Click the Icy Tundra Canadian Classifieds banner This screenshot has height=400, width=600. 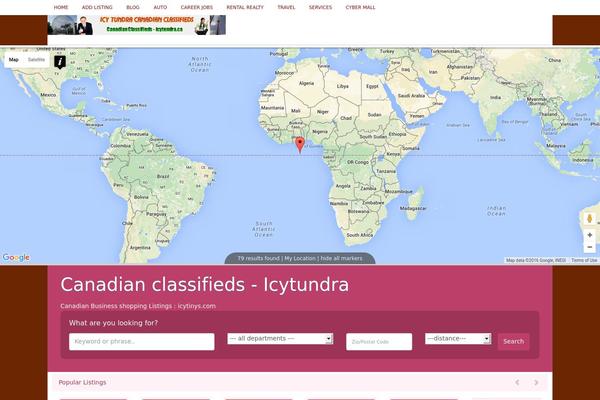pos(137,25)
